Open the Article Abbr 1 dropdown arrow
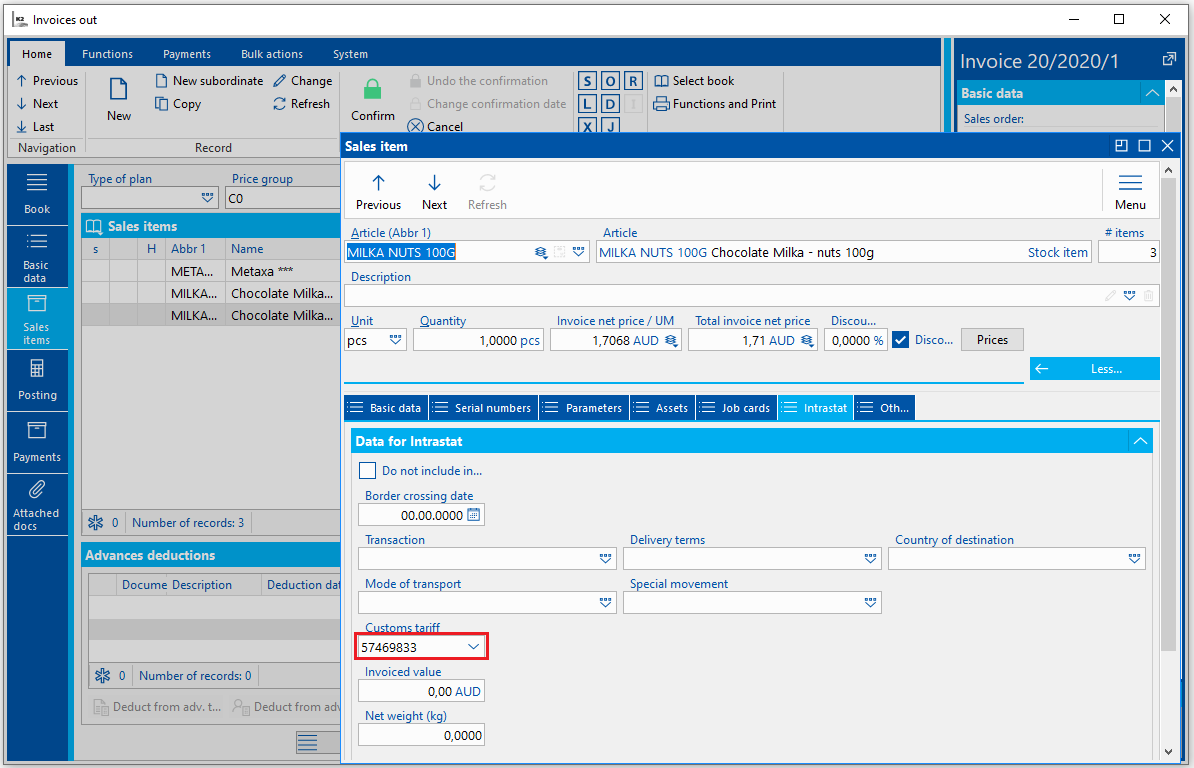The width and height of the screenshot is (1194, 768). 579,252
